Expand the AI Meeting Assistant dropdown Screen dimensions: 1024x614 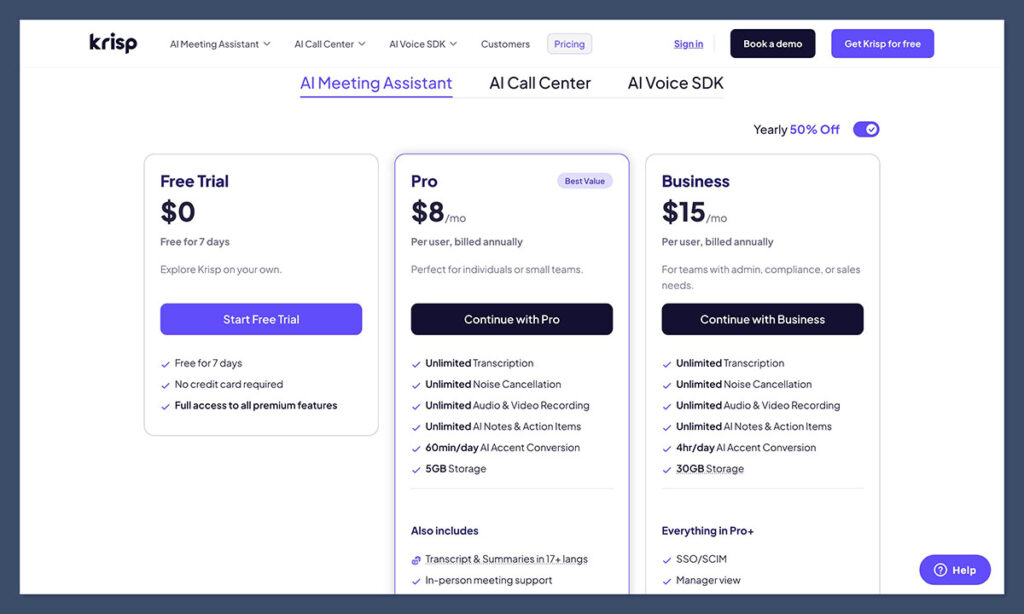click(219, 43)
